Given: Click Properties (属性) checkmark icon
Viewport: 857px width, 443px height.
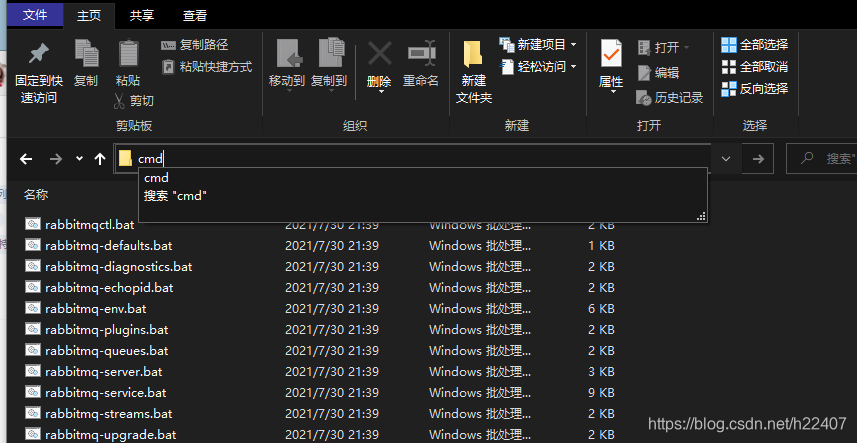Looking at the screenshot, I should pyautogui.click(x=611, y=54).
